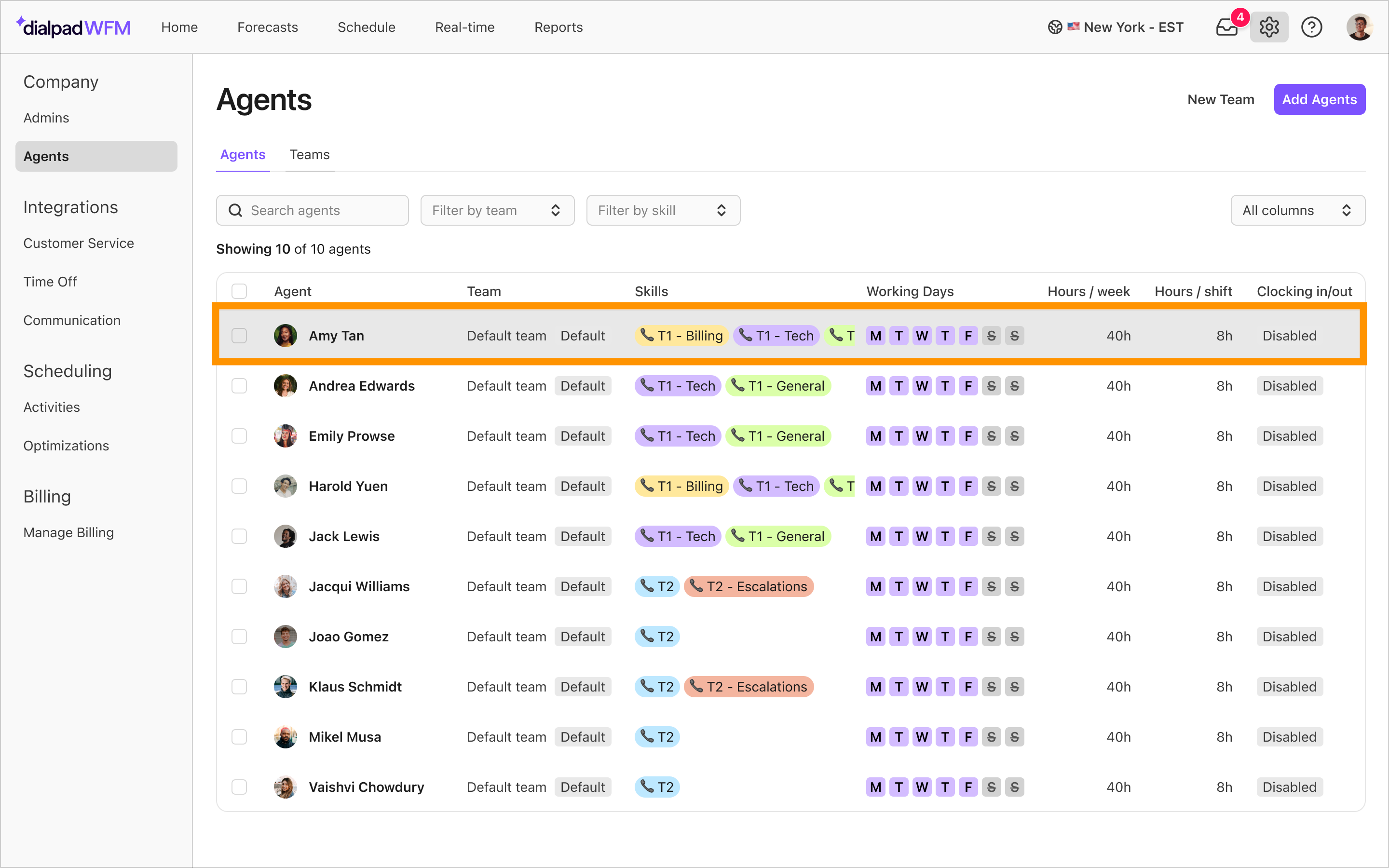Viewport: 1389px width, 868px height.
Task: Click Jacqui Williams' avatar
Action: tap(285, 586)
